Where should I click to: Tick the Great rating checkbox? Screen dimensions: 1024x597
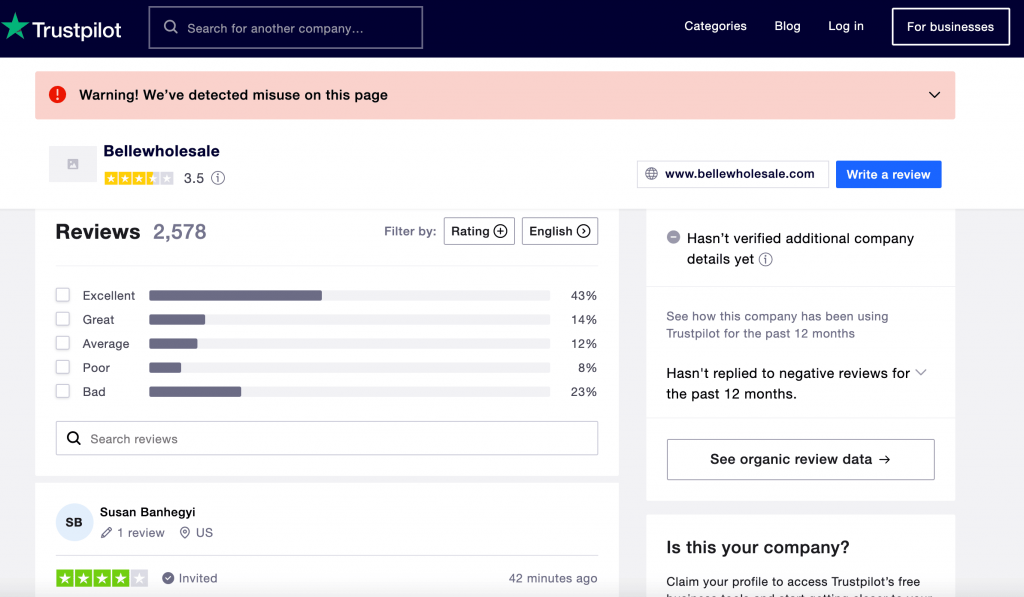(63, 319)
